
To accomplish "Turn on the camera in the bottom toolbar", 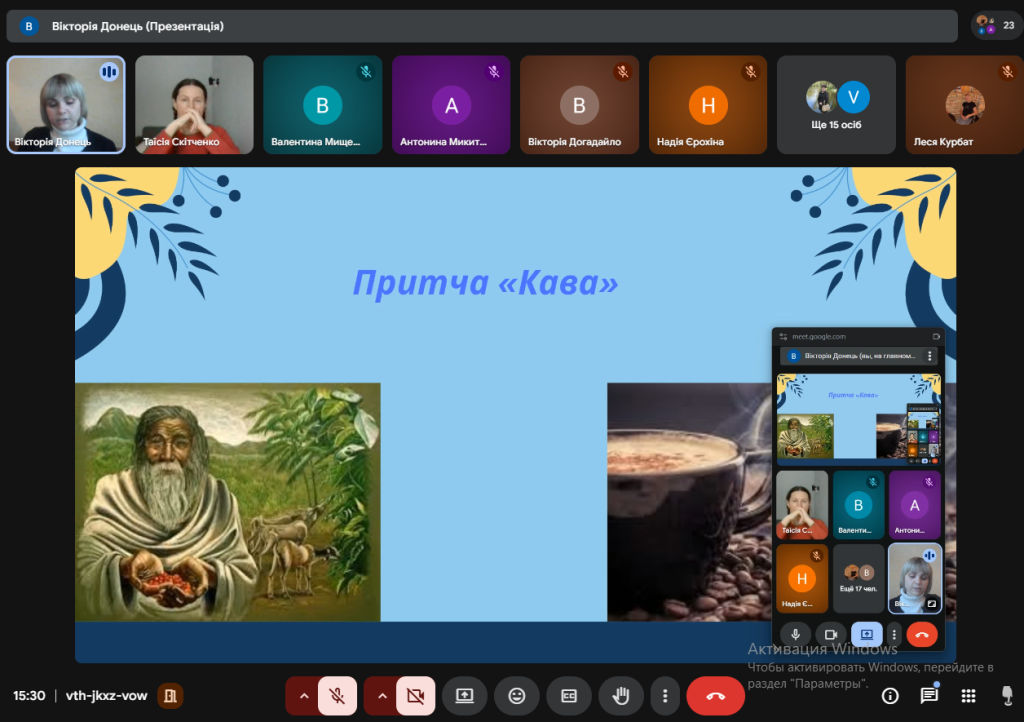I will point(415,696).
